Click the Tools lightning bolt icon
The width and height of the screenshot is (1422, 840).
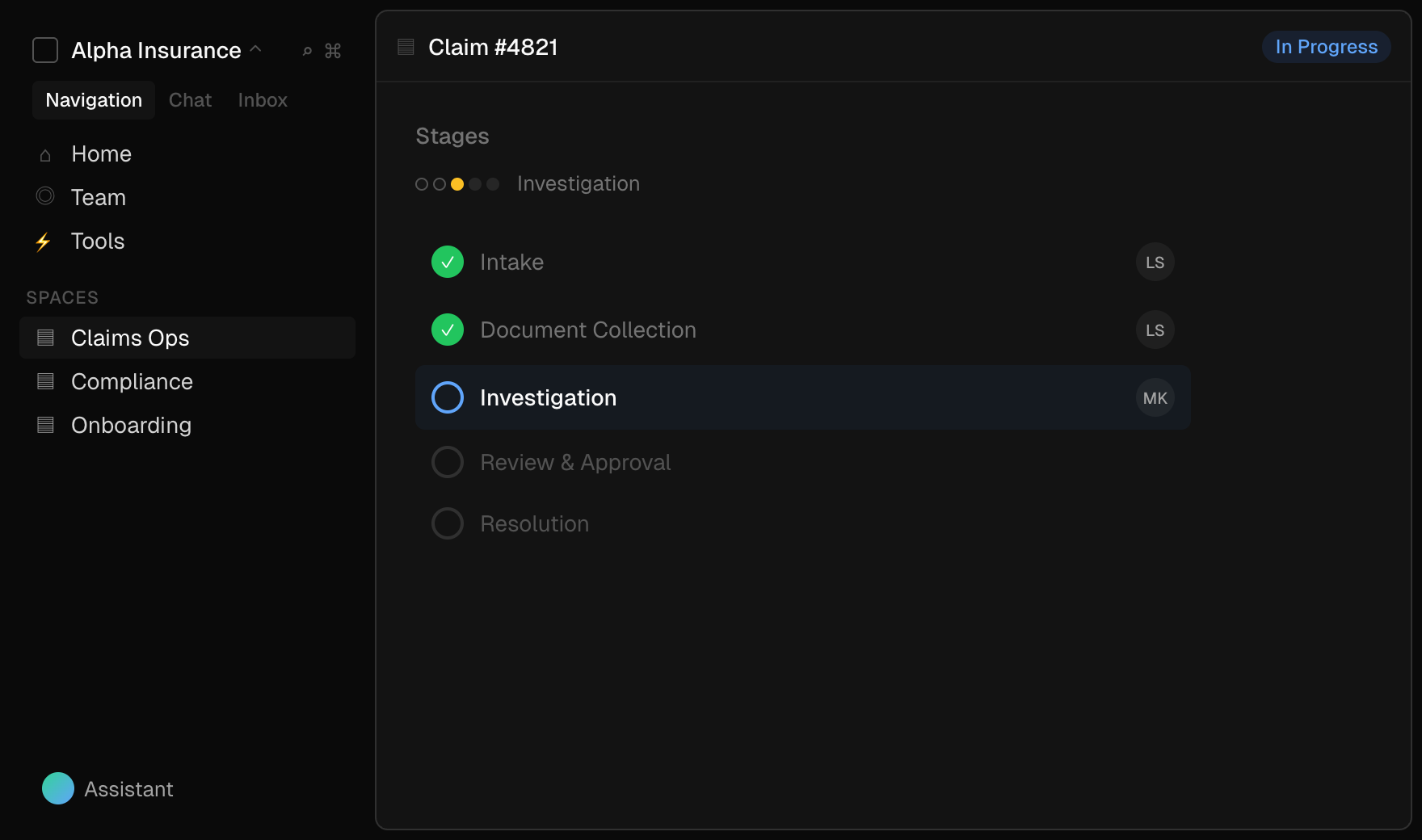pyautogui.click(x=44, y=241)
